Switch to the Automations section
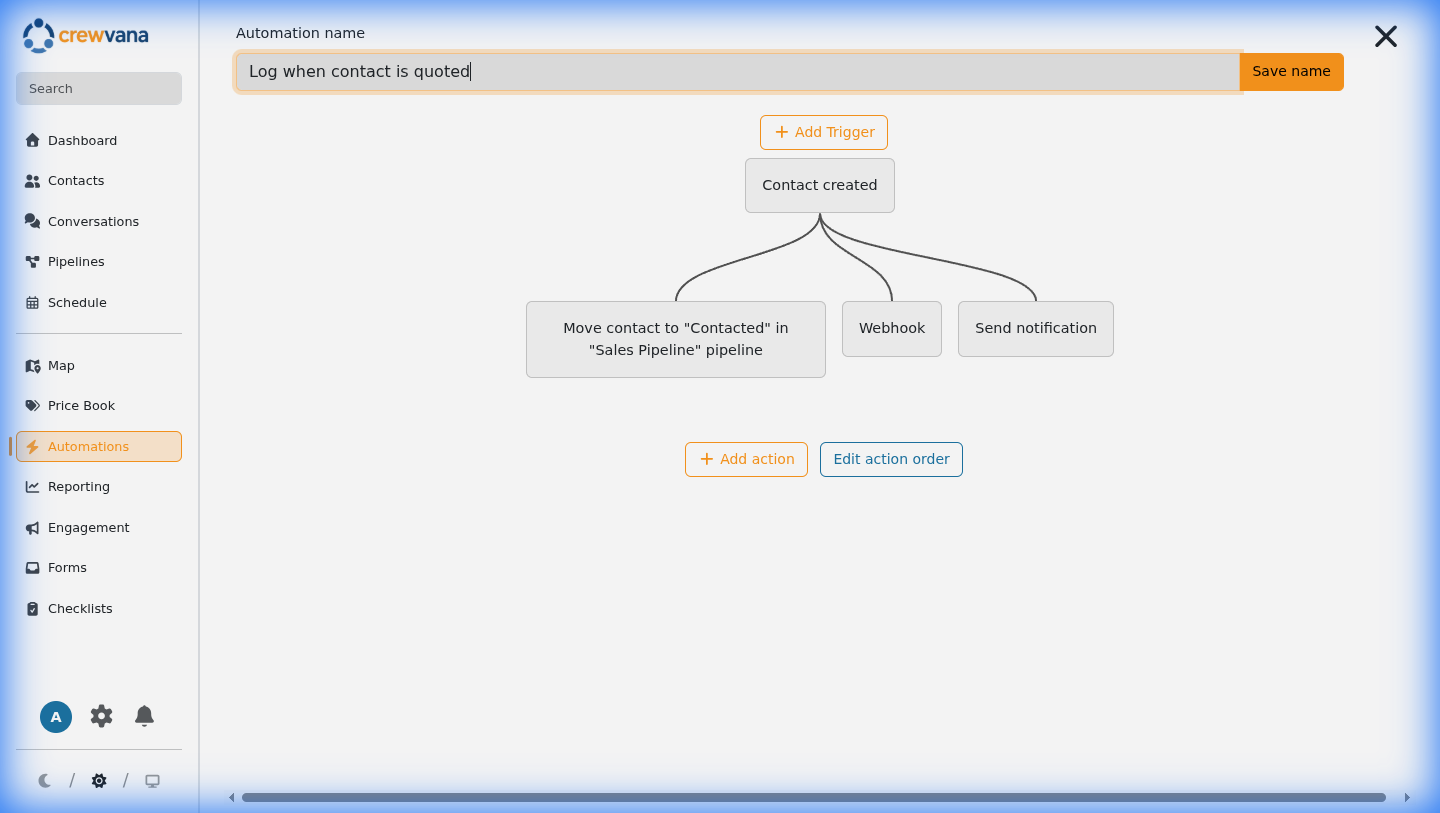 click(x=89, y=446)
